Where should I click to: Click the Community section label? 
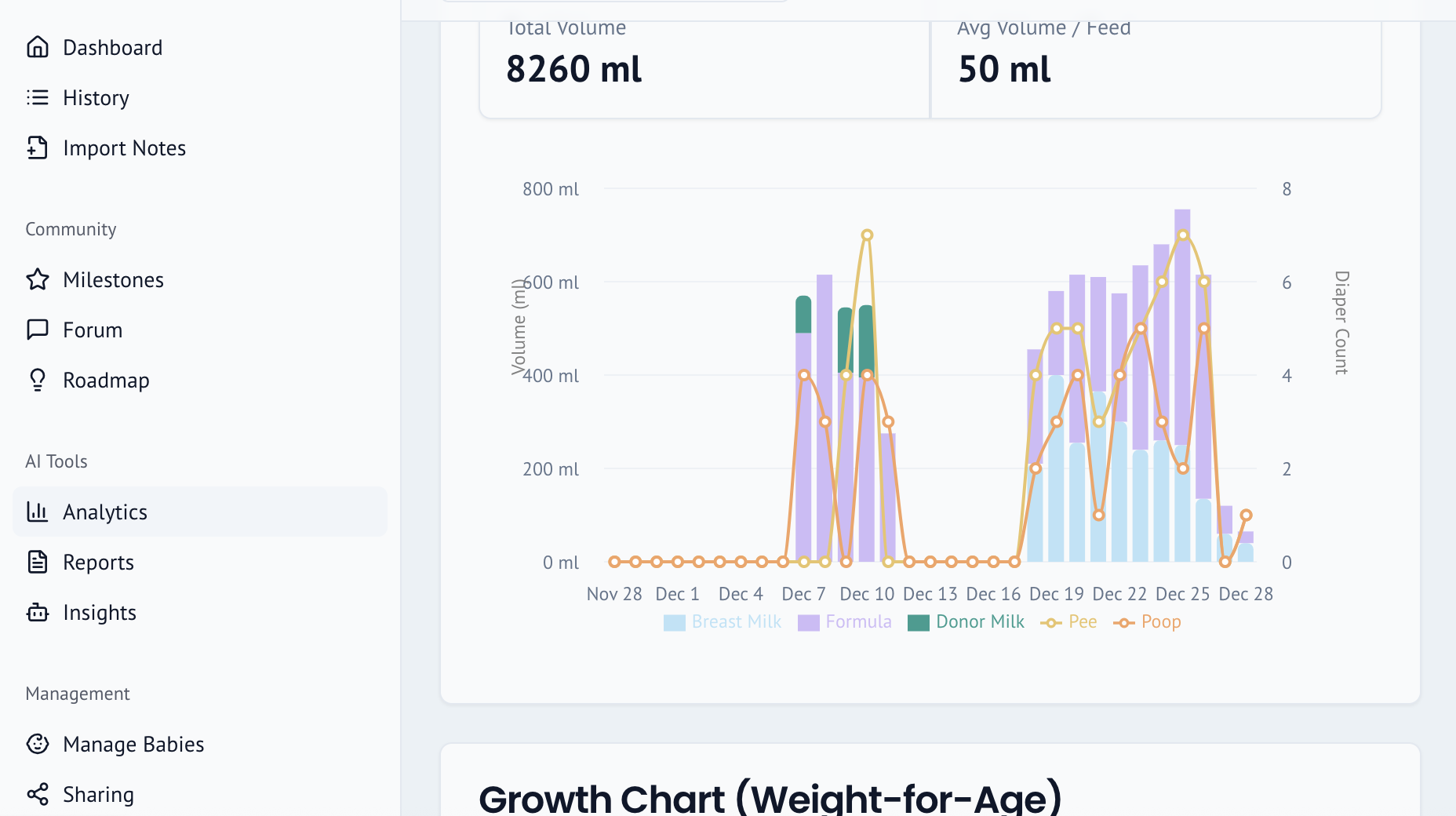click(x=71, y=229)
